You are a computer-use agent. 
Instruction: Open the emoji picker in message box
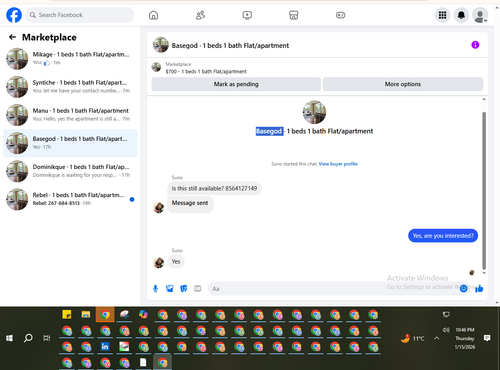463,289
